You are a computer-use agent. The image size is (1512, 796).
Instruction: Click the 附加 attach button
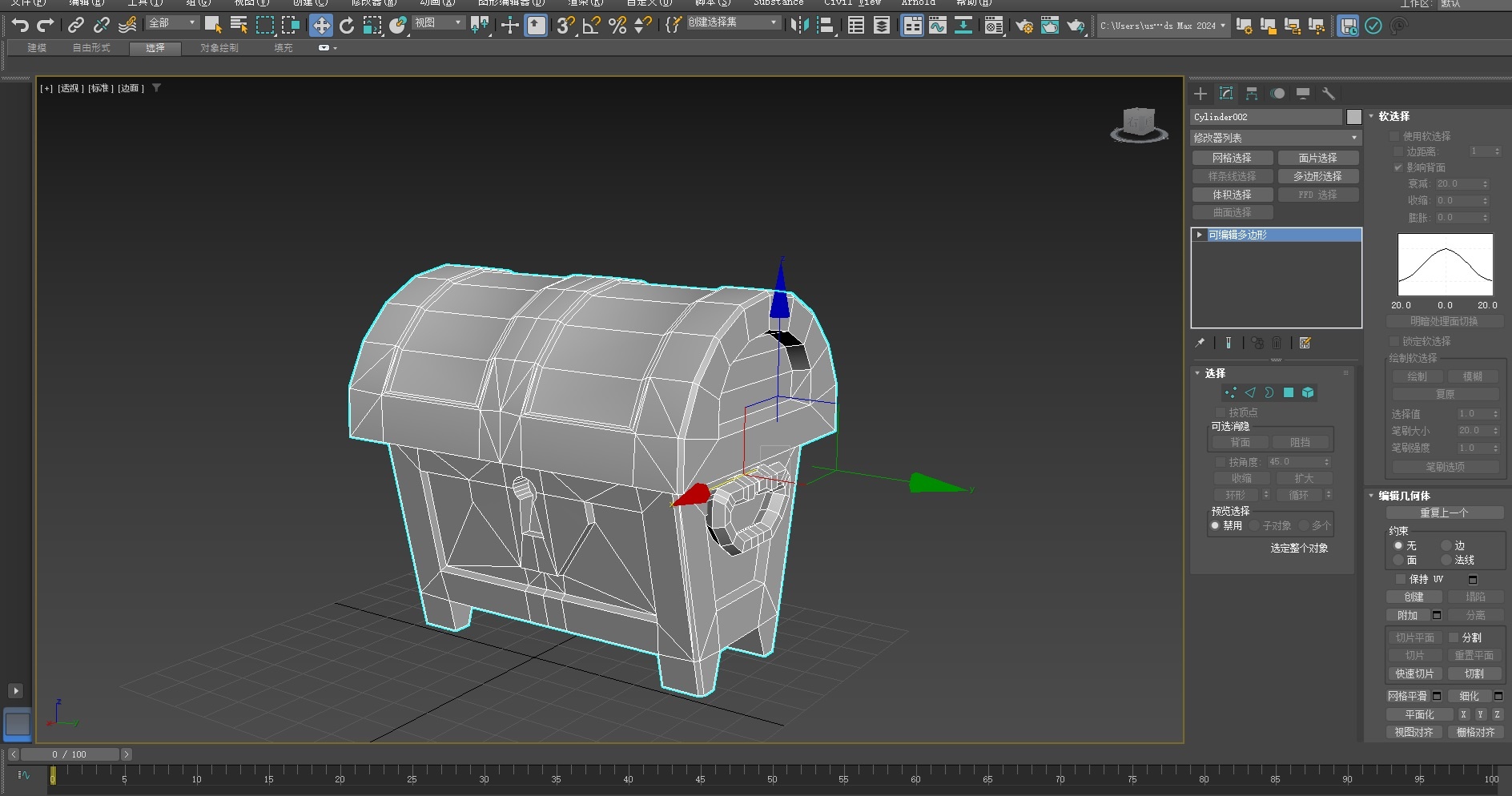click(x=1407, y=615)
